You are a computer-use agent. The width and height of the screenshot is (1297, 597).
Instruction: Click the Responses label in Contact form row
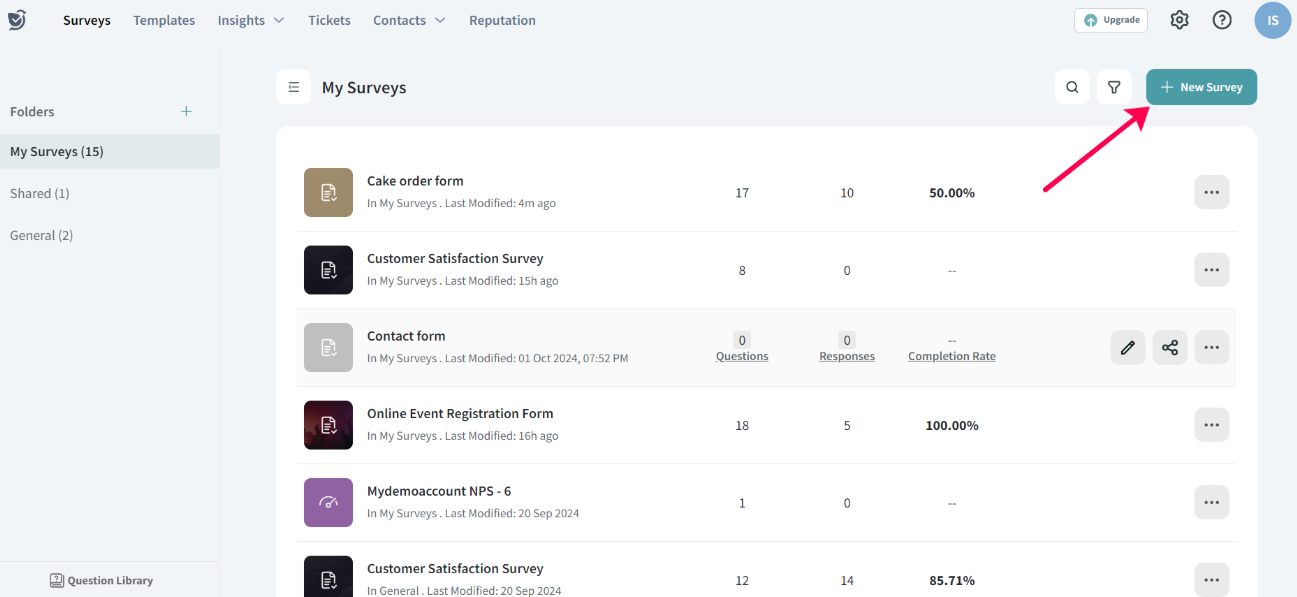847,356
